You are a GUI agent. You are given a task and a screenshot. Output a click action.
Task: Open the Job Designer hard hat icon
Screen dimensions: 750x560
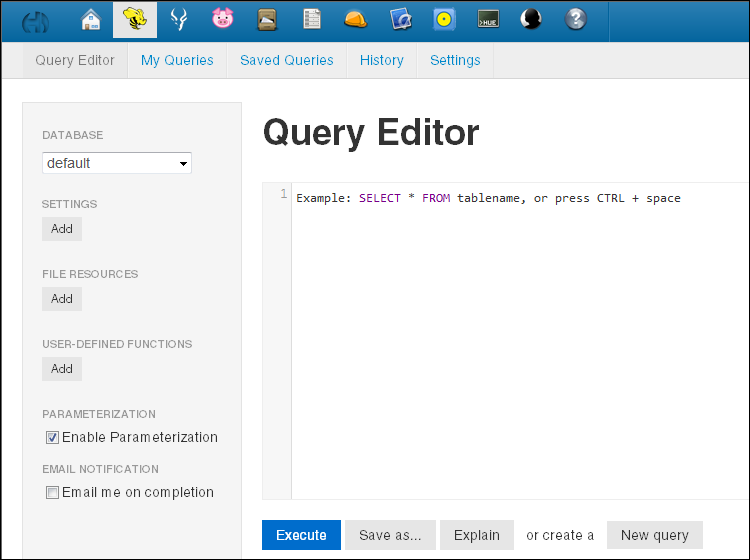coord(355,20)
